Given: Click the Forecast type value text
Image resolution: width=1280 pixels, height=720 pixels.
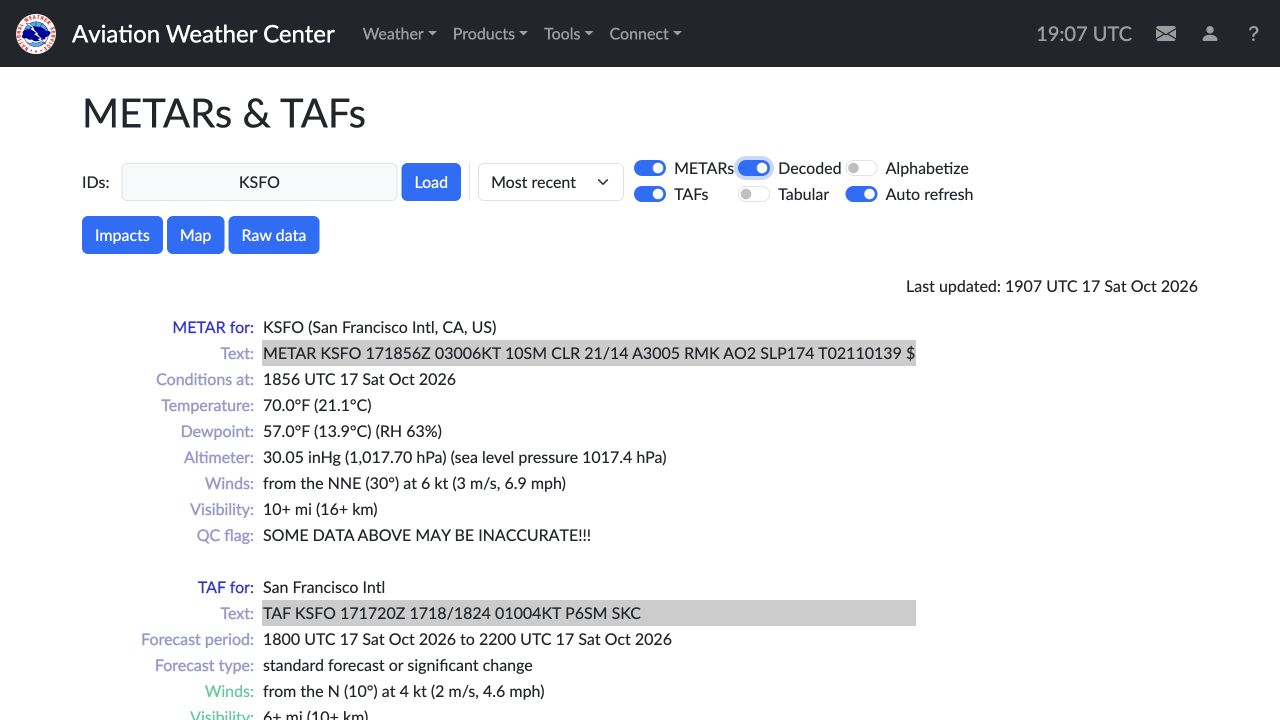Looking at the screenshot, I should 398,665.
